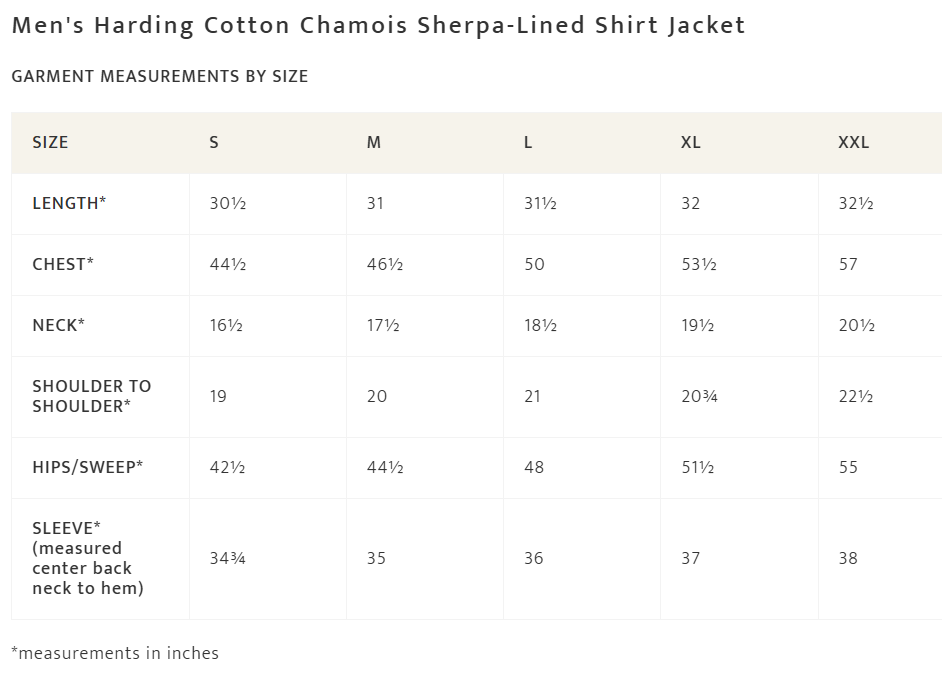Click the Shoulder to Shoulder row label
This screenshot has width=942, height=682.
[x=91, y=396]
